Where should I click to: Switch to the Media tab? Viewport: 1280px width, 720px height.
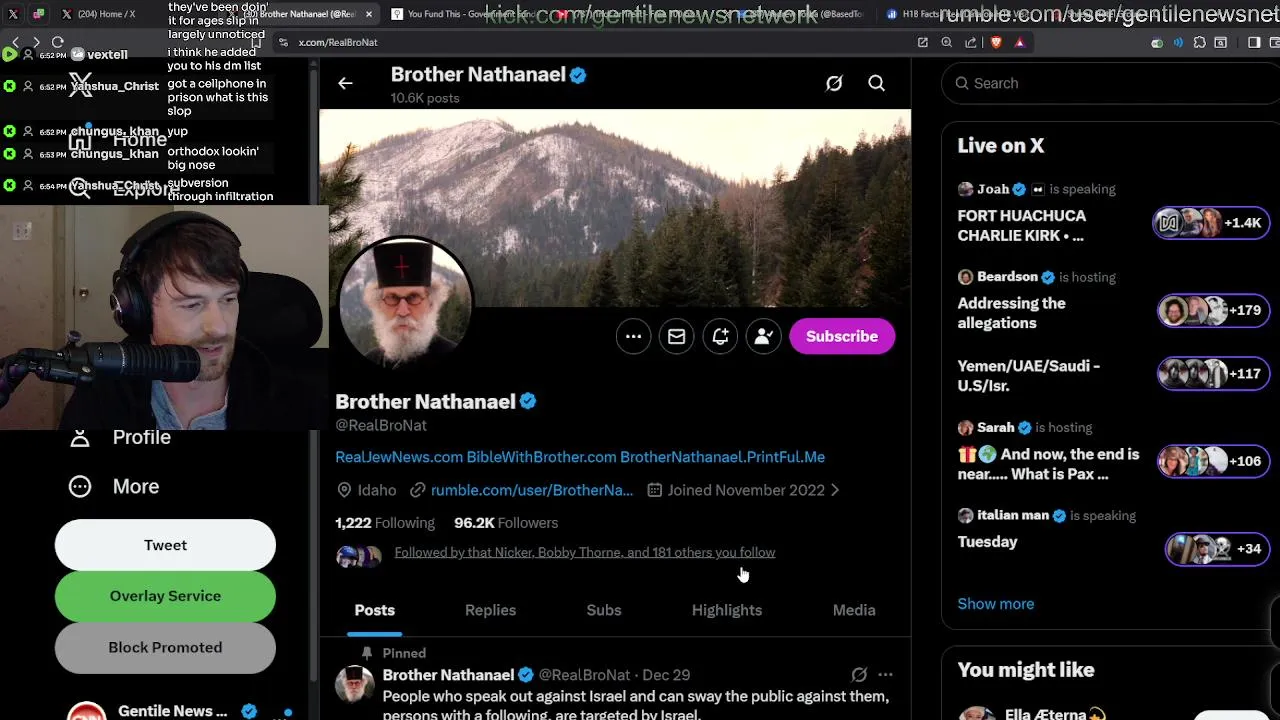point(854,610)
